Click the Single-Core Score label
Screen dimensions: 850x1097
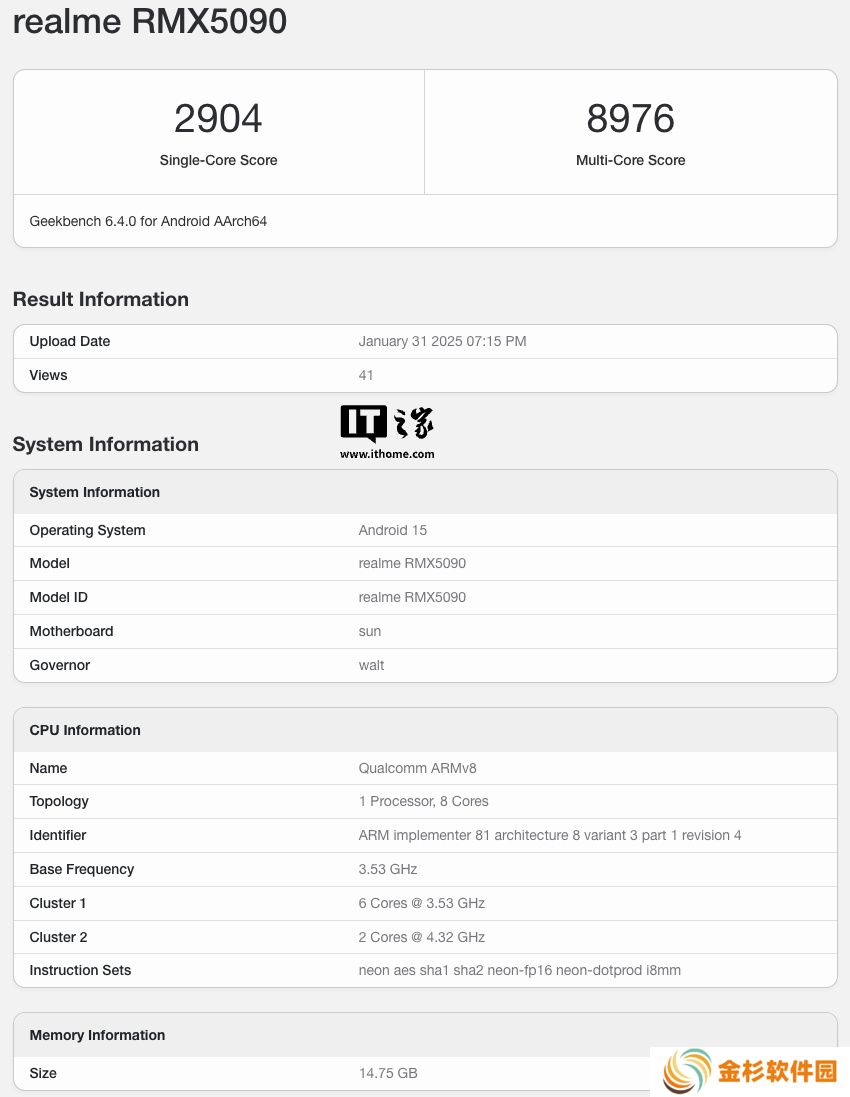tap(218, 160)
